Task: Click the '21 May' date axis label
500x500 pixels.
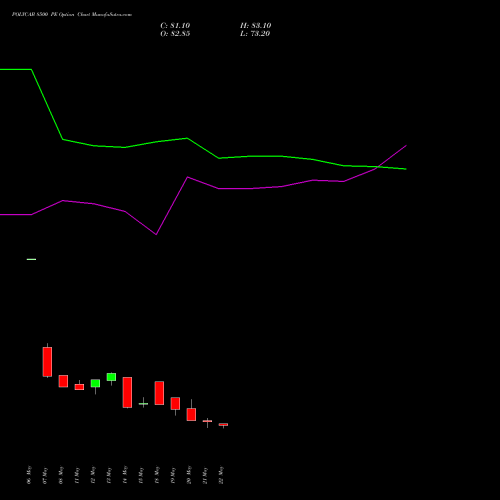Action: (205, 475)
